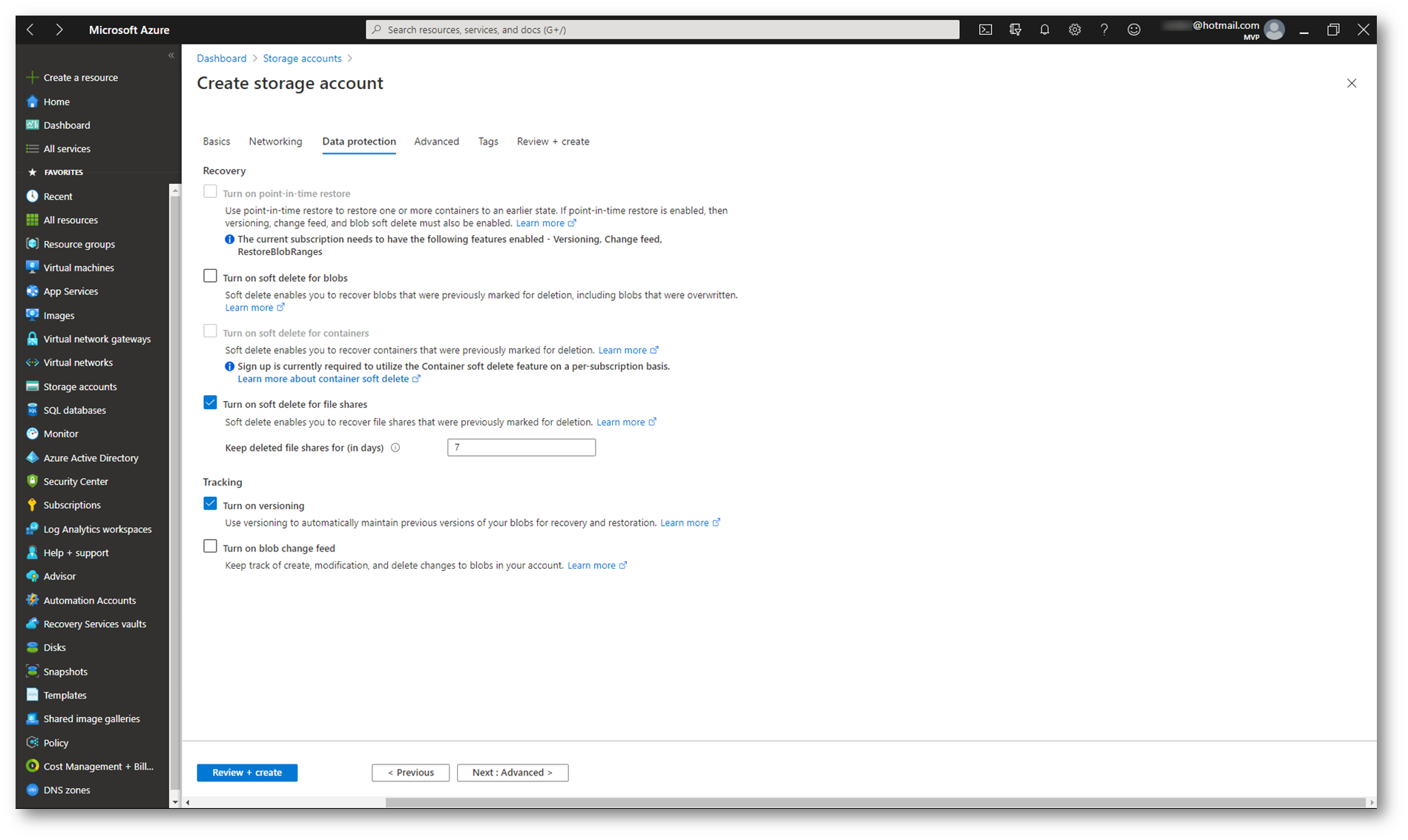The image size is (1408, 840).
Task: Click the Azure Active Directory icon
Action: (x=32, y=457)
